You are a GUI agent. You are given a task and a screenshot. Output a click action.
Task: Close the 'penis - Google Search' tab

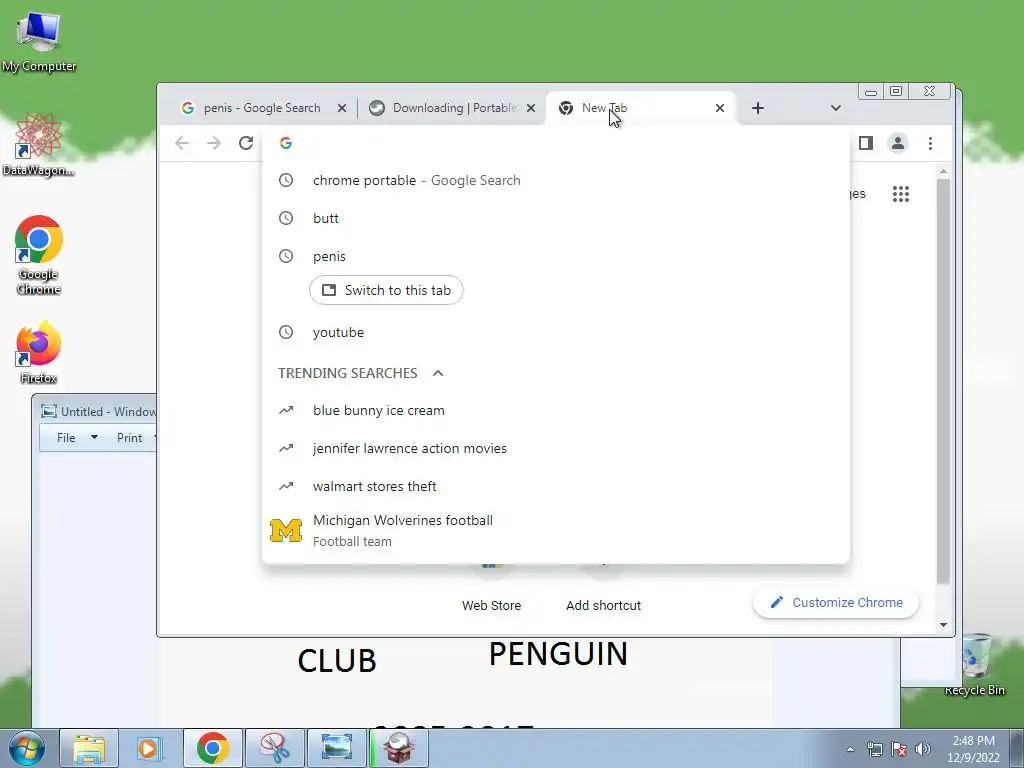[x=342, y=108]
